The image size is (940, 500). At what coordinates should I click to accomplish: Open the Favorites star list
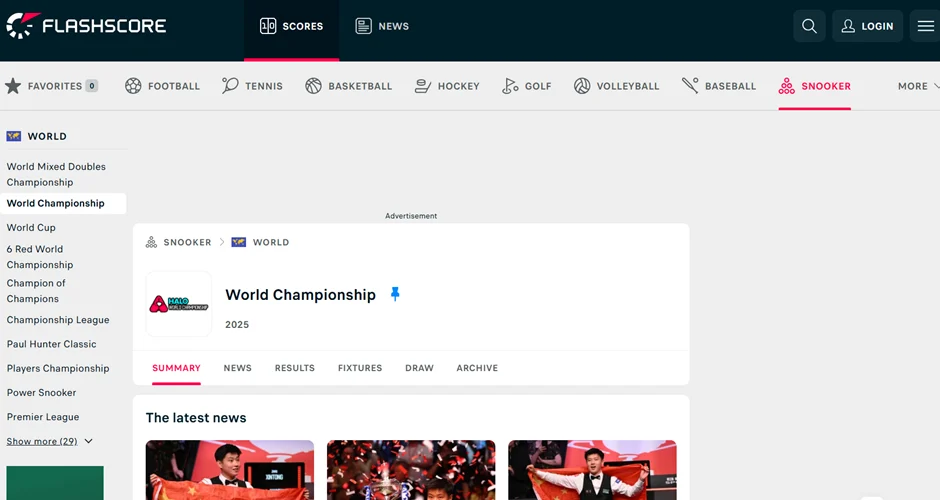[13, 86]
